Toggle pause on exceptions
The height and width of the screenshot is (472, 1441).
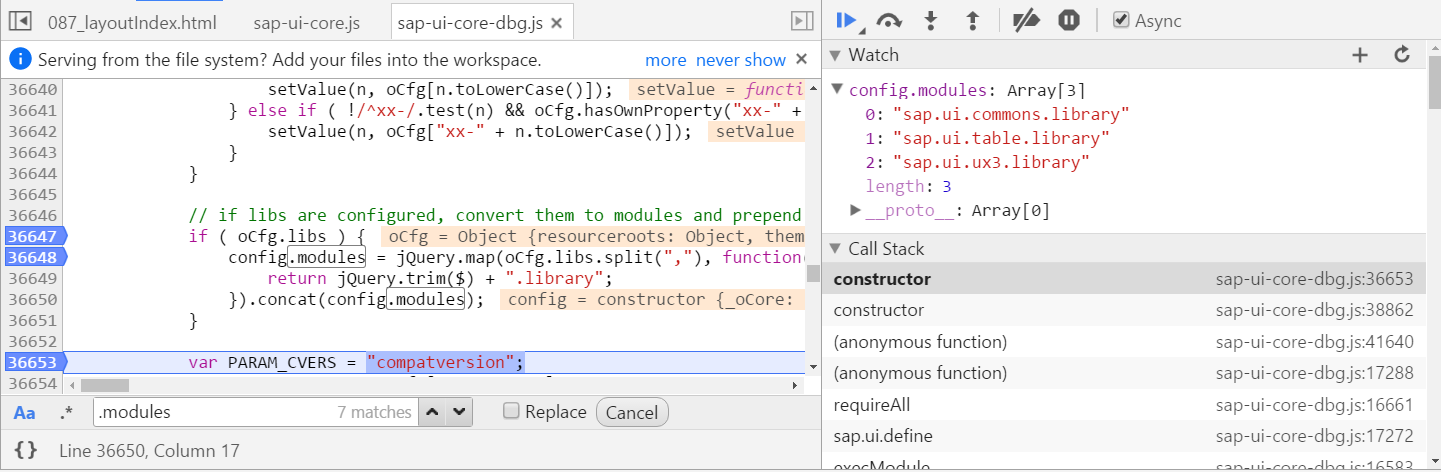click(1069, 20)
